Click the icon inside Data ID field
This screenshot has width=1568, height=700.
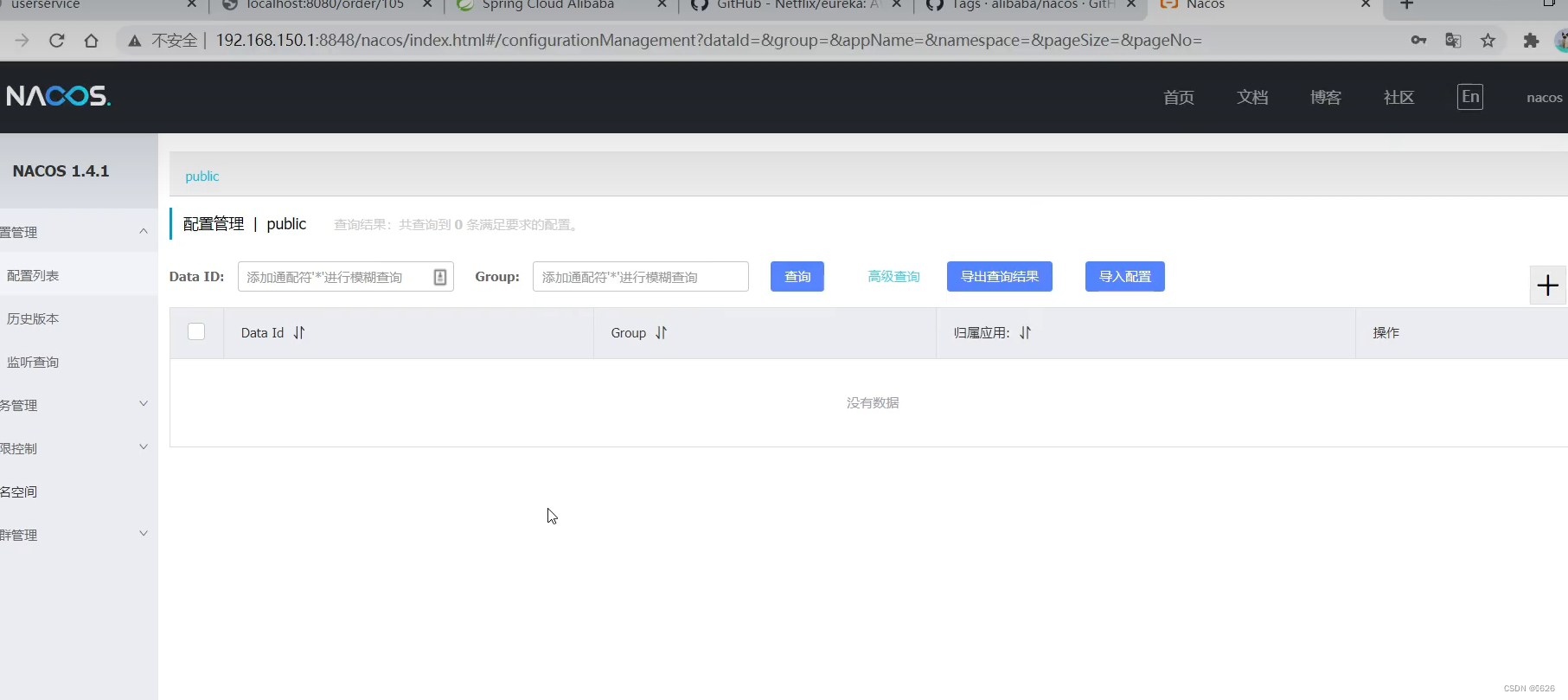tap(439, 277)
